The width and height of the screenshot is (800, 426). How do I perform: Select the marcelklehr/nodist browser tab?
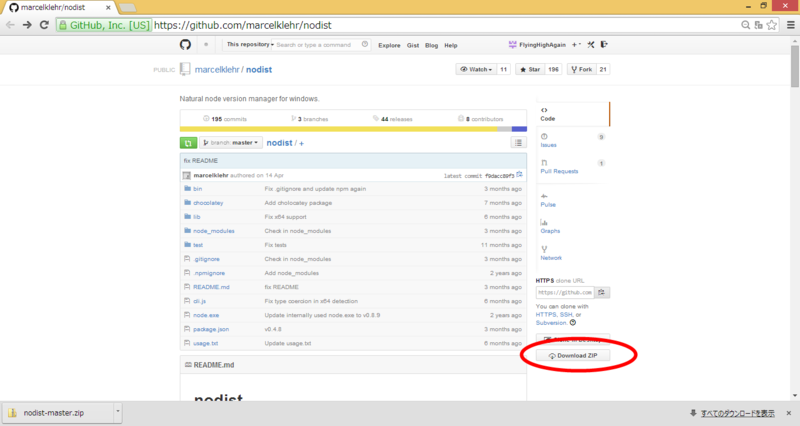click(x=59, y=8)
